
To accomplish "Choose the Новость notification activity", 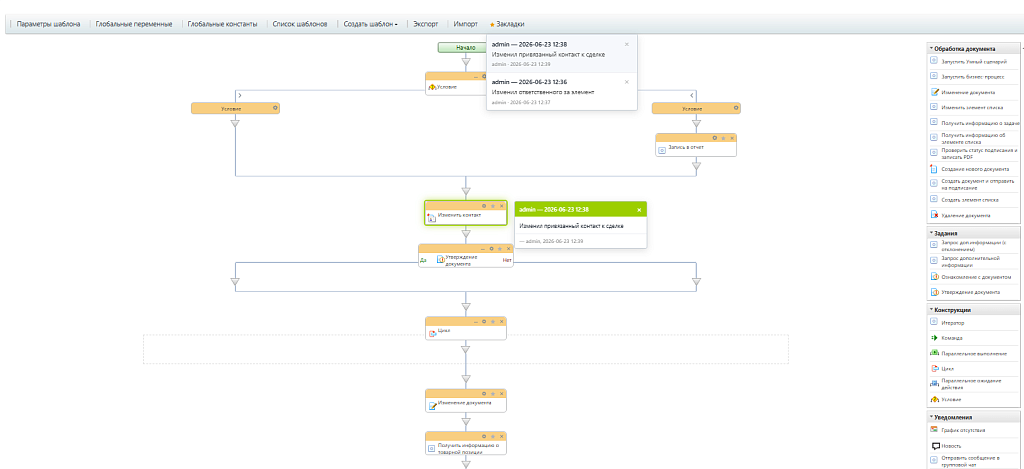I will 951,445.
